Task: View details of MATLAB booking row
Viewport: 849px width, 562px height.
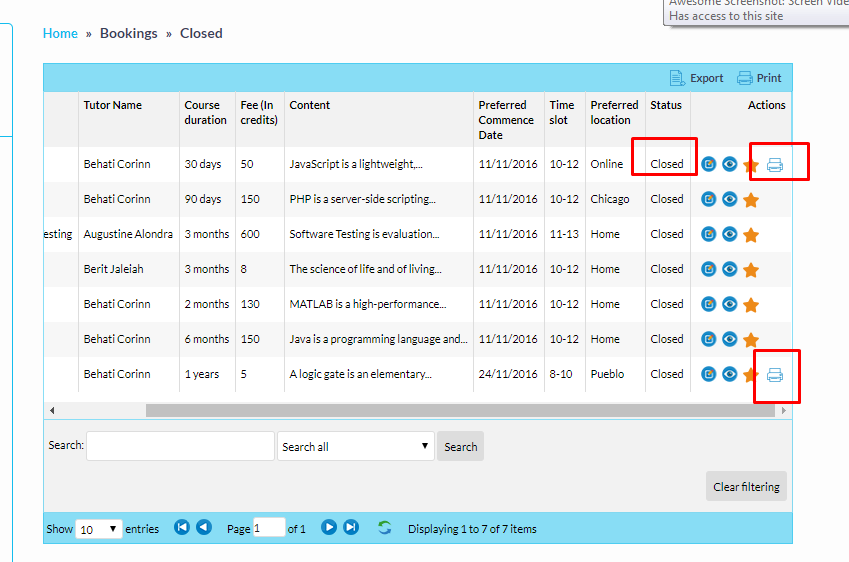Action: pos(730,304)
